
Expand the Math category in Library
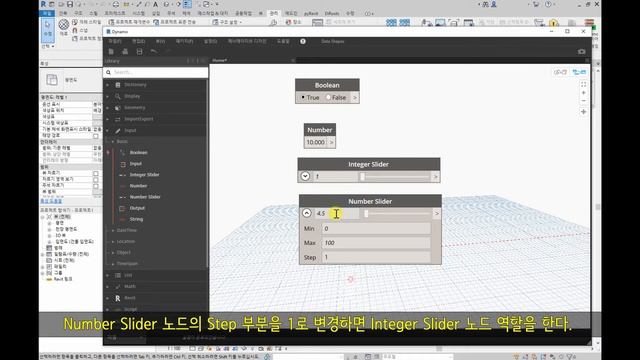(x=108, y=287)
